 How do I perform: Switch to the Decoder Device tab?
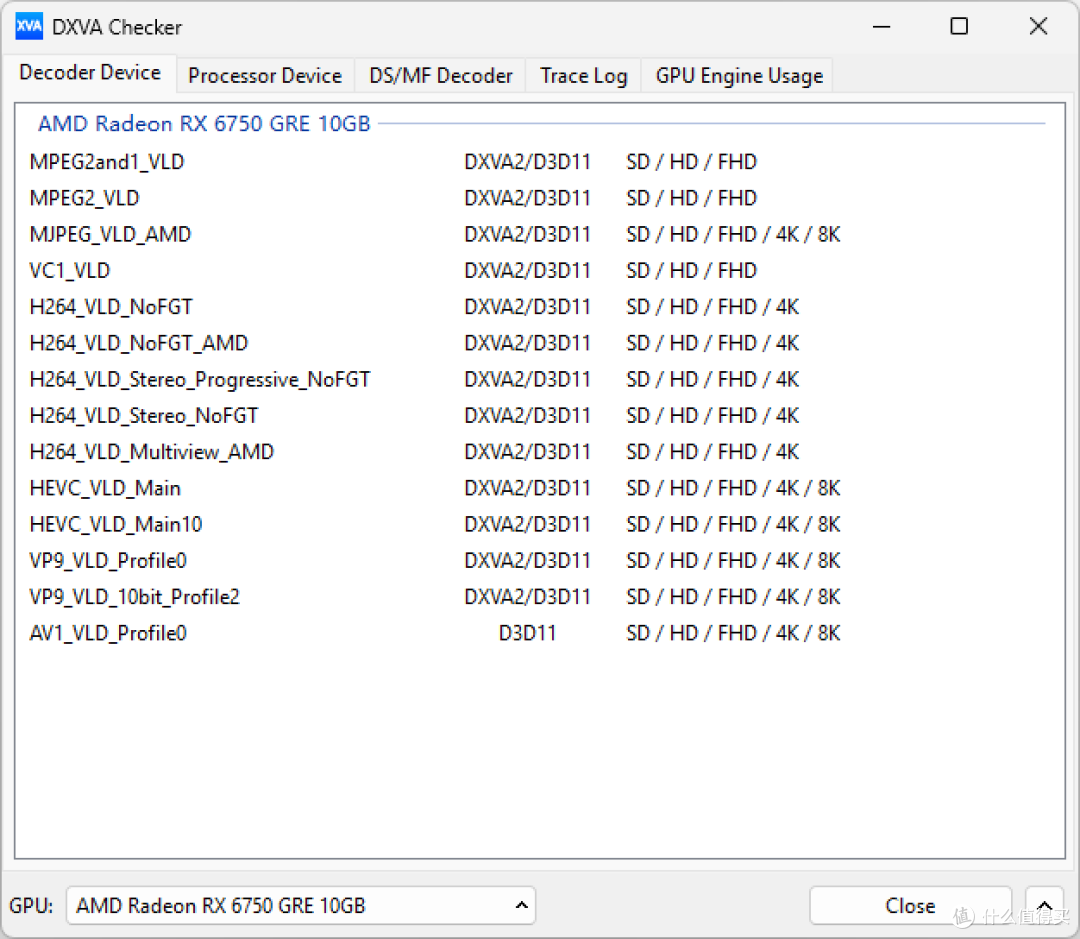[90, 73]
